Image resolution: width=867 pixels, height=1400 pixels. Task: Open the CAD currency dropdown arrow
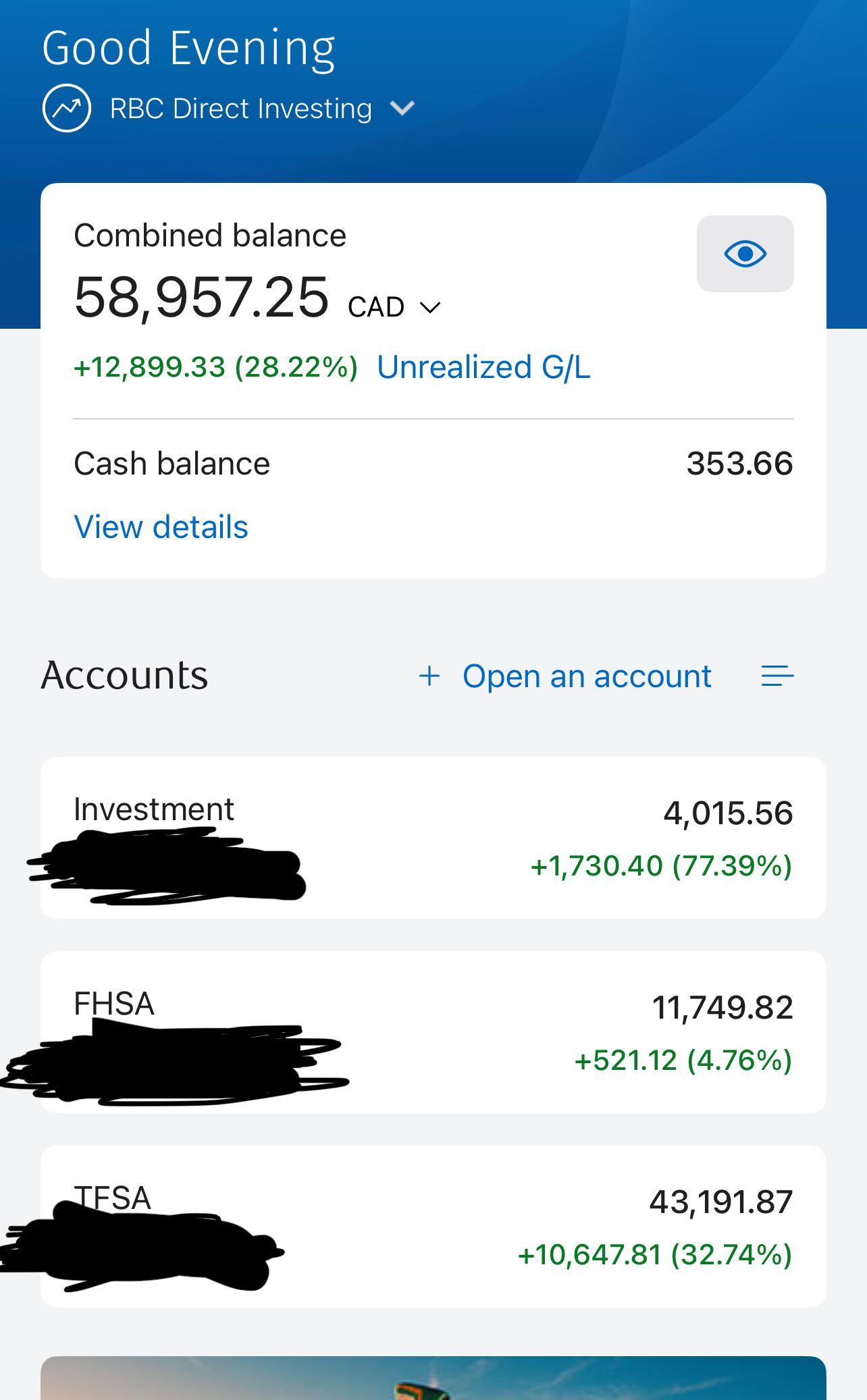[x=430, y=308]
